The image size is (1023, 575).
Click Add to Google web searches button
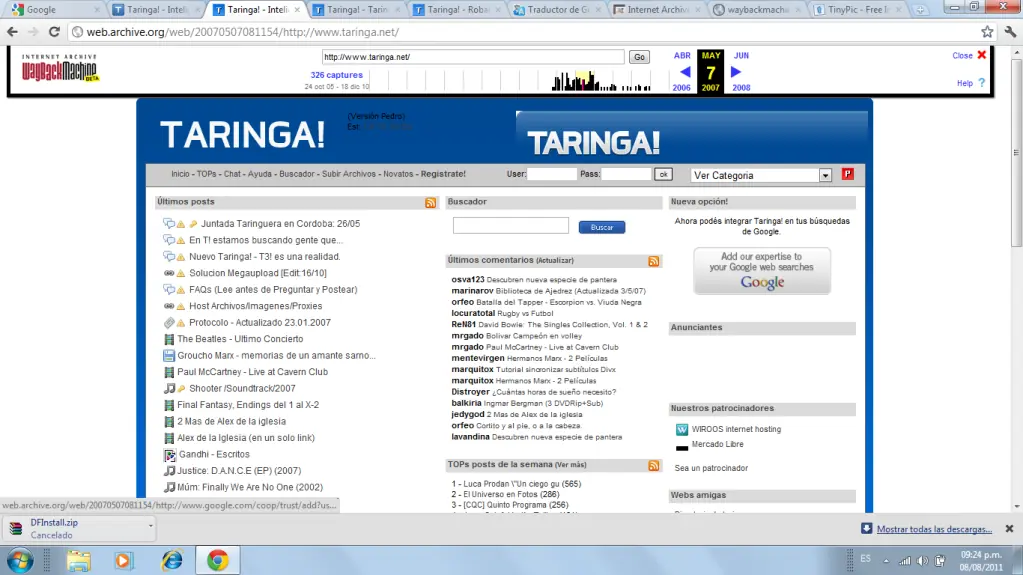tap(762, 270)
